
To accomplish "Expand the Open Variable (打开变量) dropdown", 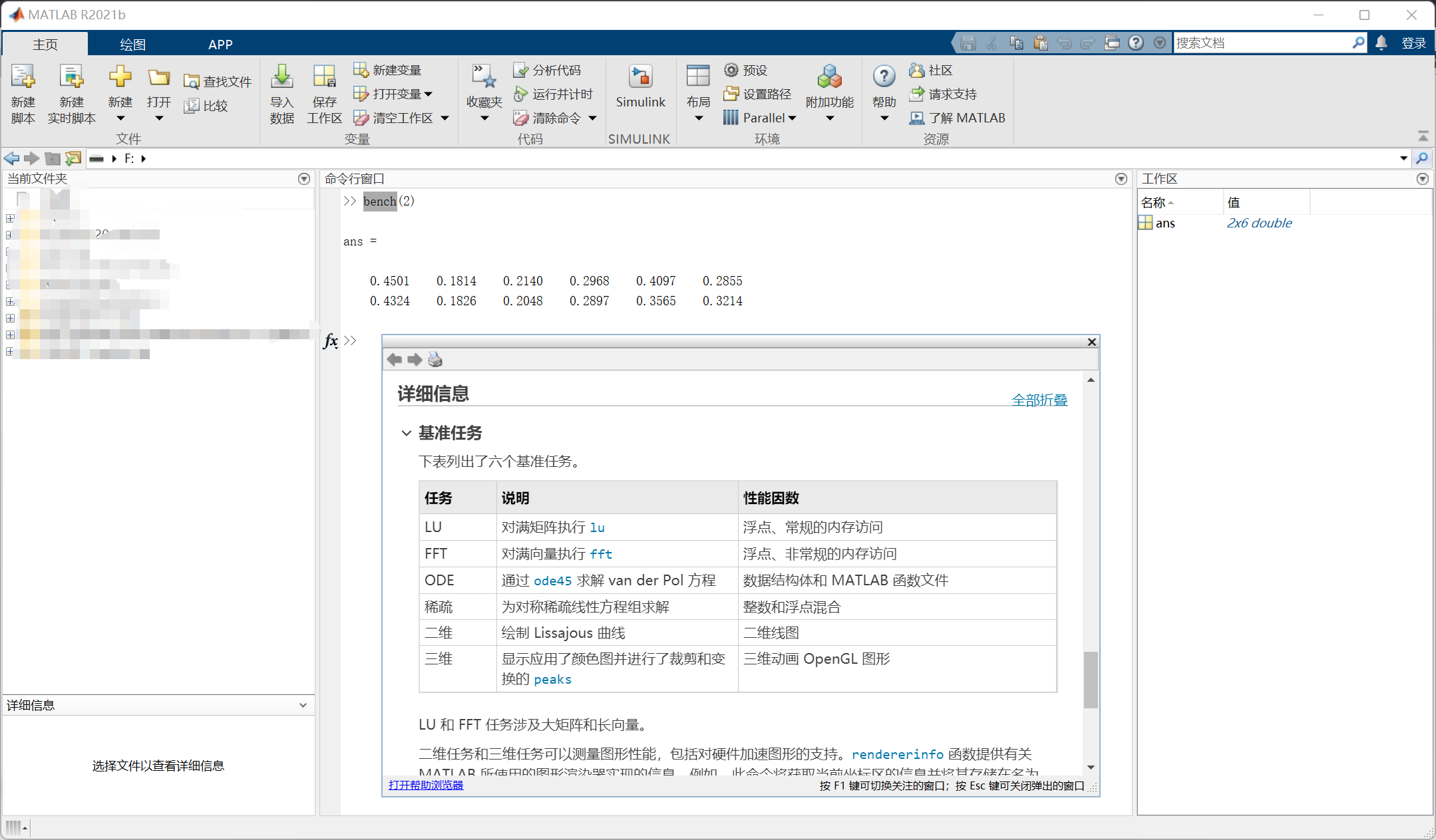I will [428, 94].
